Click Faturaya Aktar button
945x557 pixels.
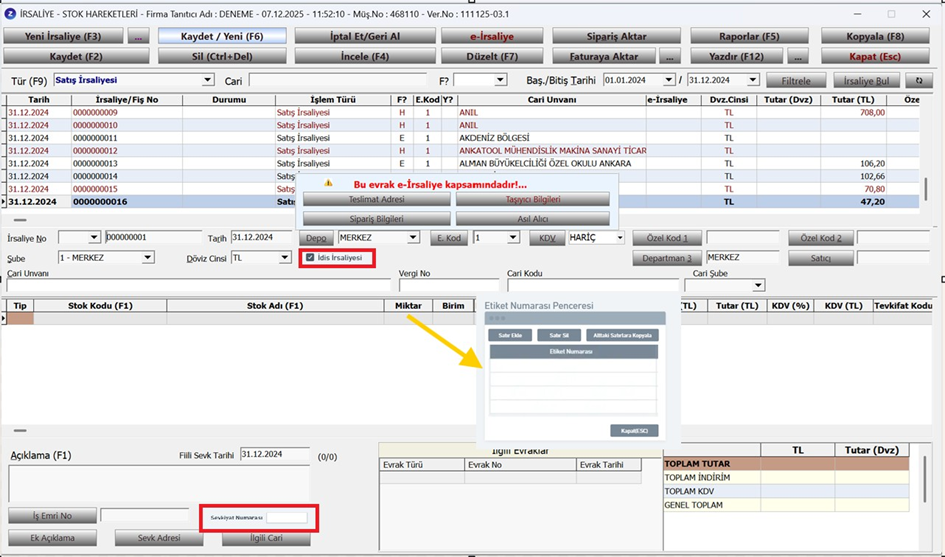604,57
